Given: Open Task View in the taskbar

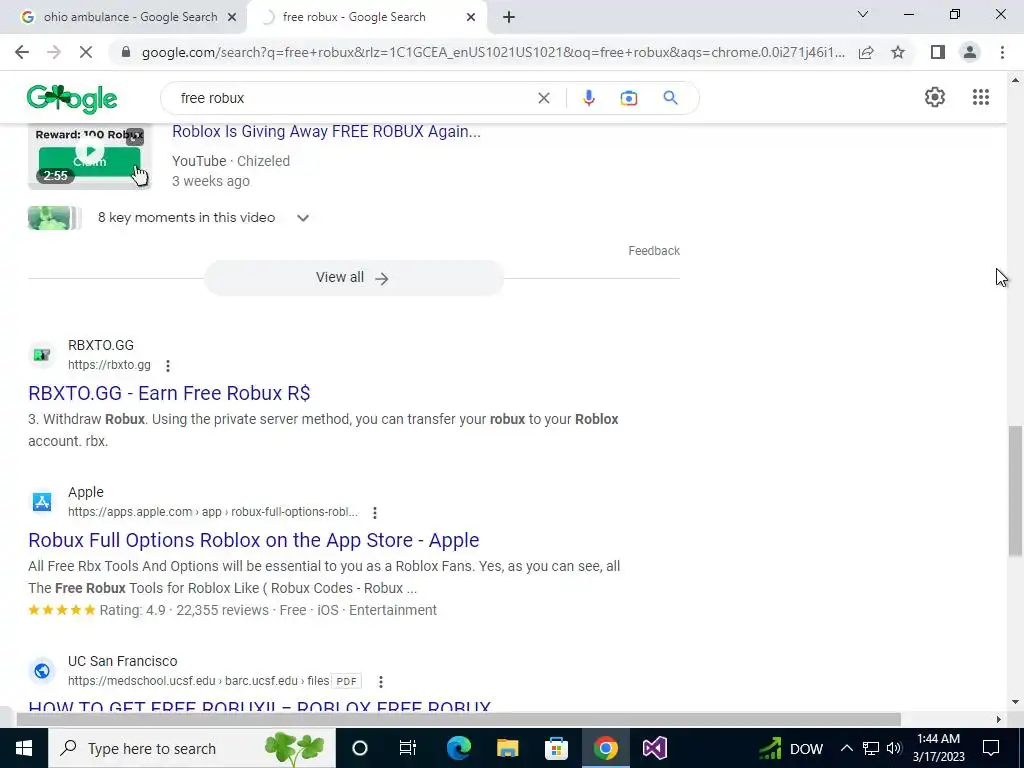Looking at the screenshot, I should coord(408,748).
